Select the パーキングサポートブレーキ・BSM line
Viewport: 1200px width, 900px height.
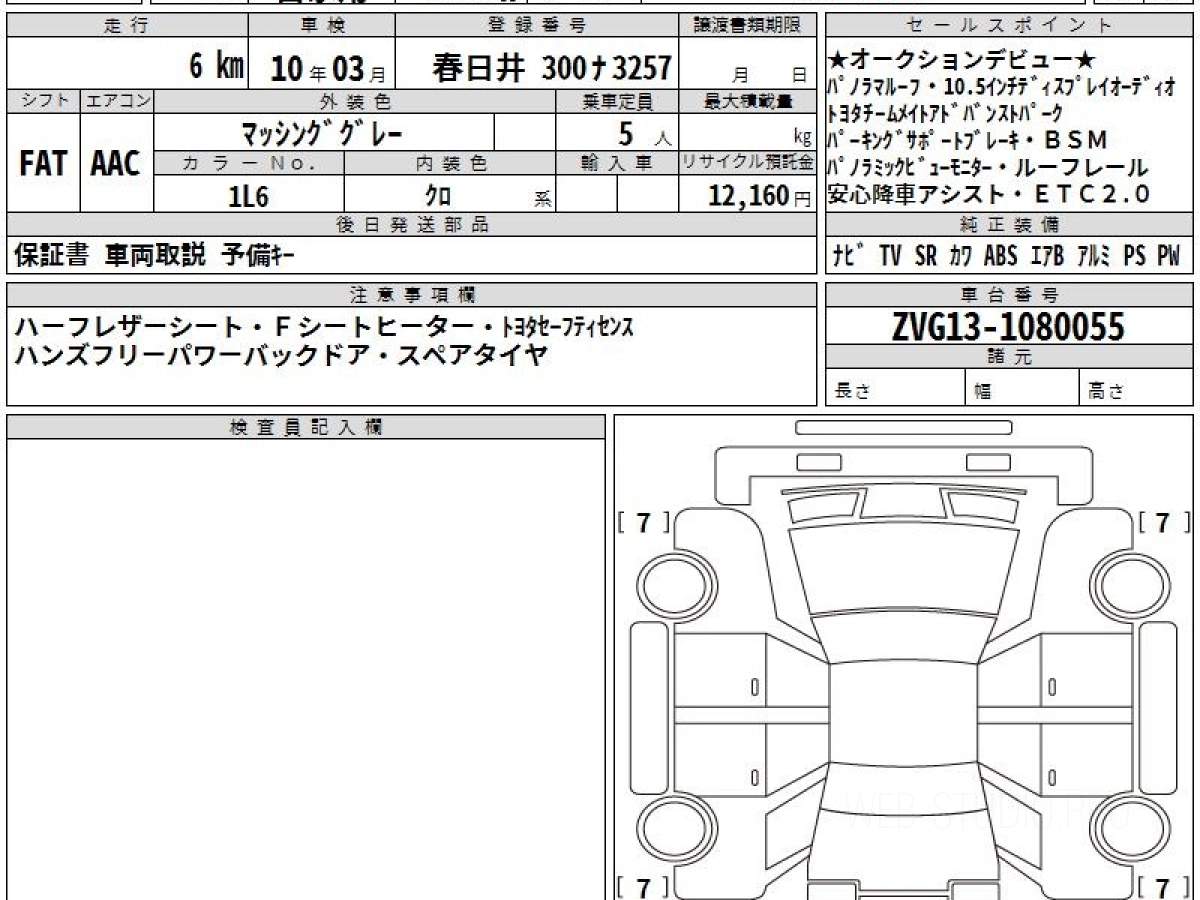point(968,141)
